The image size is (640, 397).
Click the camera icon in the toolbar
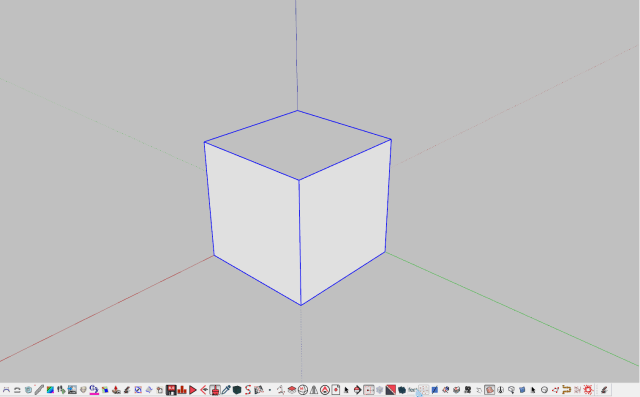tap(467, 390)
